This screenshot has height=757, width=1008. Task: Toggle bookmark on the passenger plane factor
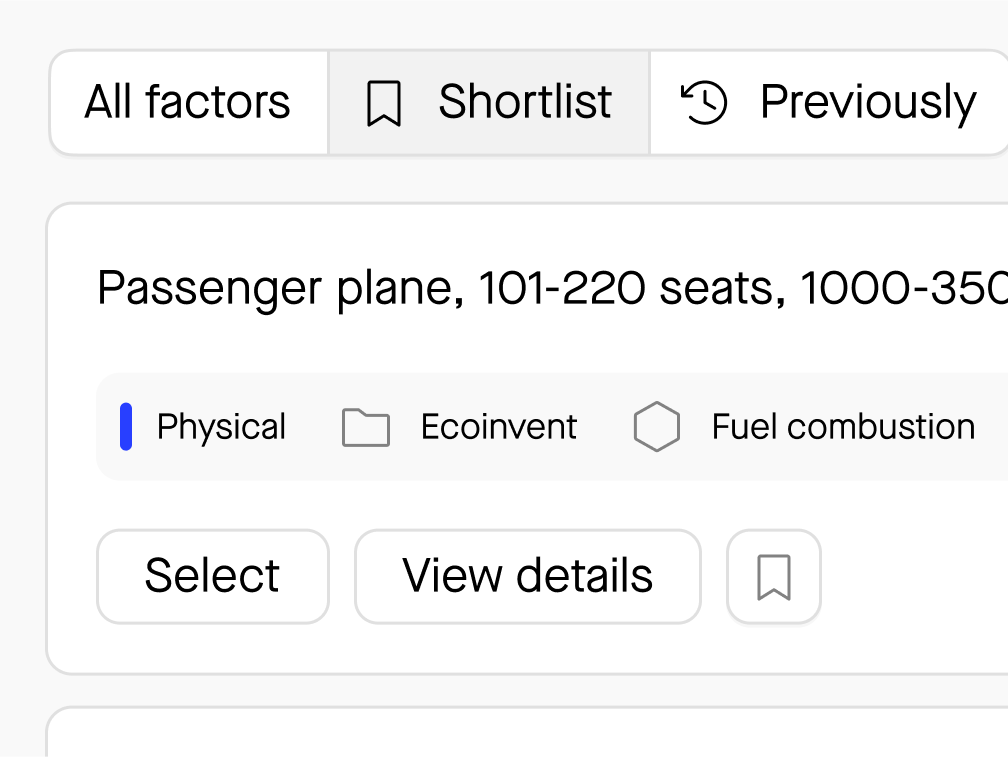point(774,577)
